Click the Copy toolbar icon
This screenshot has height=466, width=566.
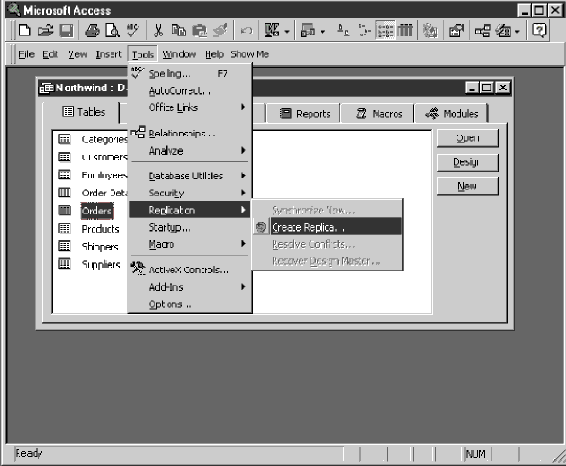pos(179,31)
